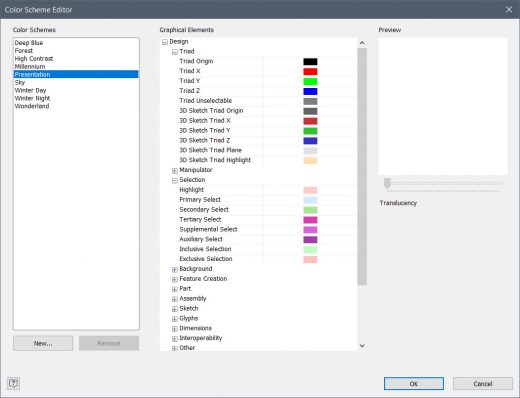Confirm with the OK button
This screenshot has height=398, width=520.
pyautogui.click(x=414, y=384)
